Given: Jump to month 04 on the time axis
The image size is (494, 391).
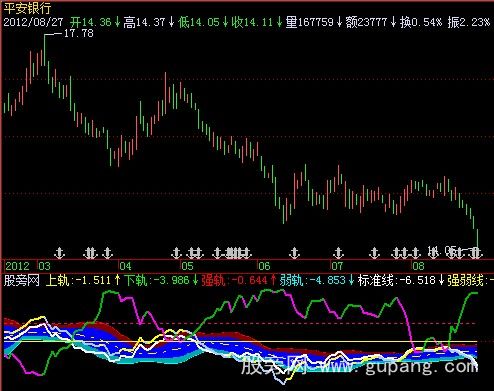Looking at the screenshot, I should tap(125, 266).
